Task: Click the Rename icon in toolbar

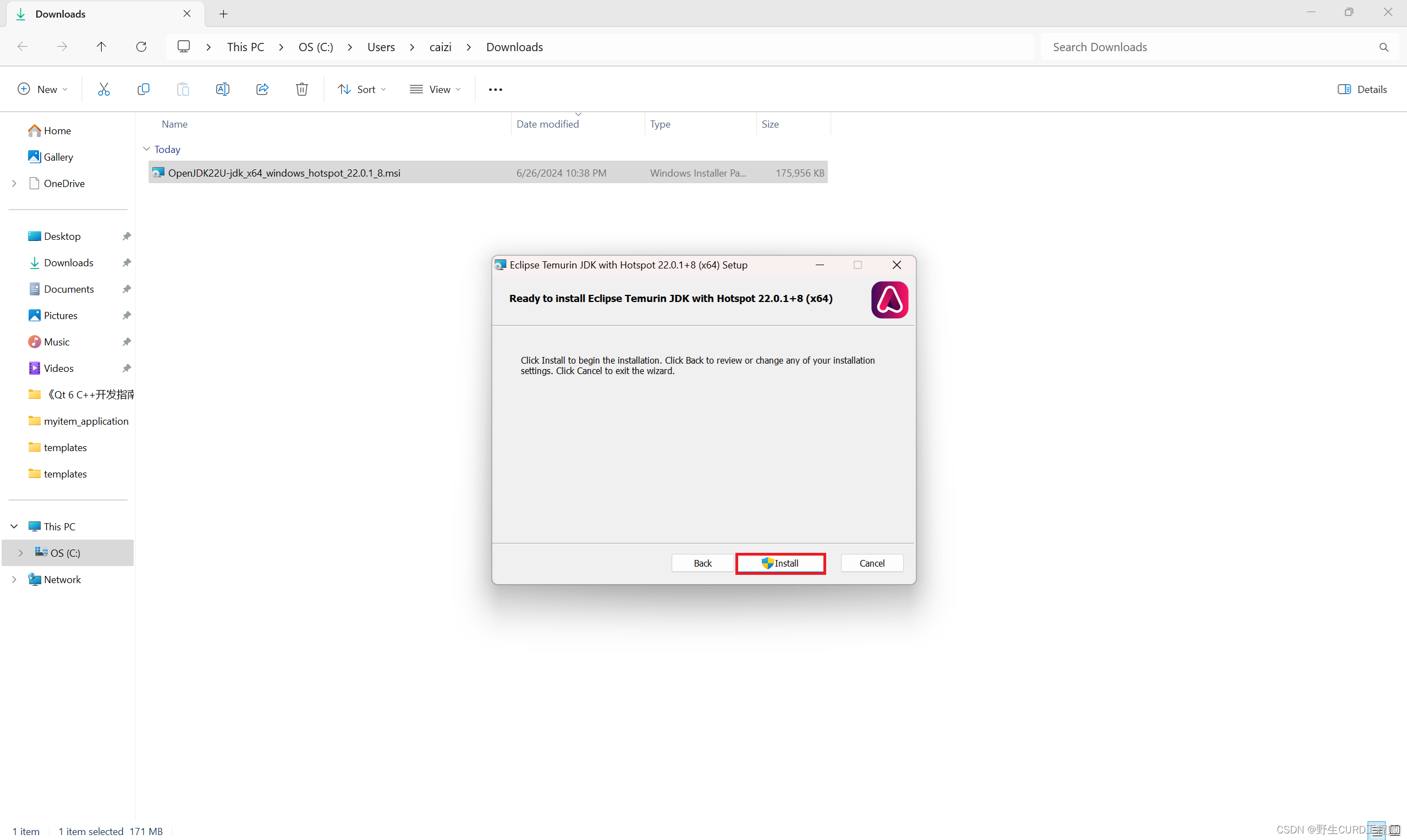Action: (x=222, y=90)
